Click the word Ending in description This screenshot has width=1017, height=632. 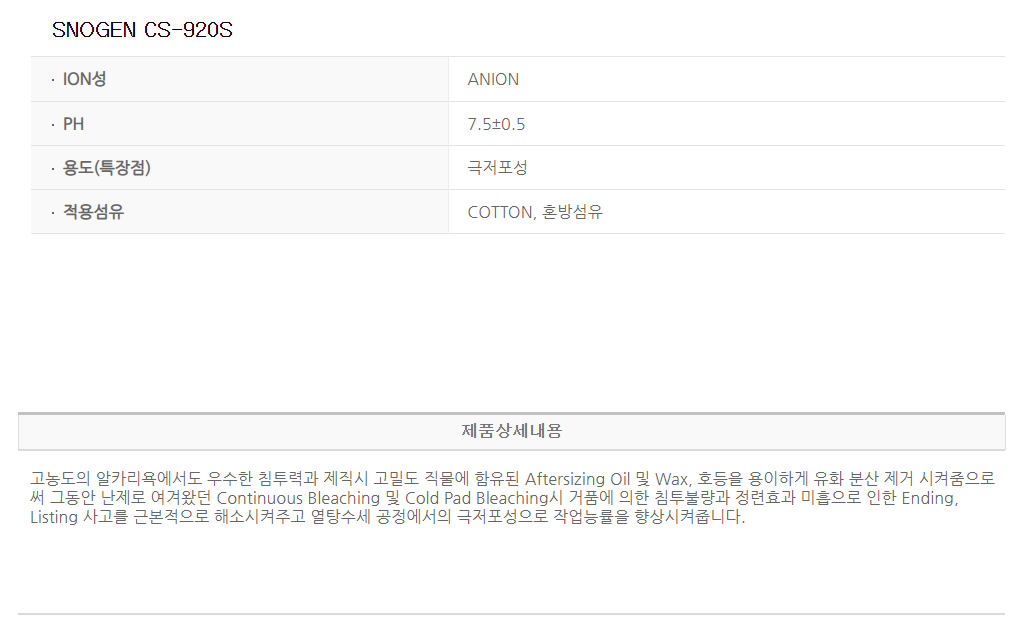tap(928, 498)
